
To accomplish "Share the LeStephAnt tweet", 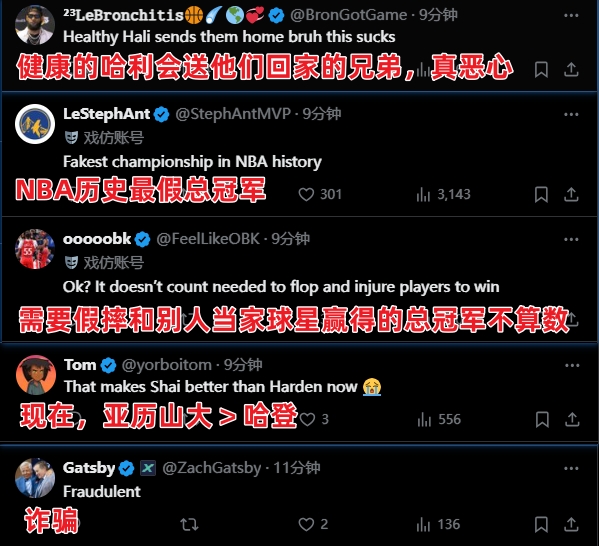I will click(571, 194).
